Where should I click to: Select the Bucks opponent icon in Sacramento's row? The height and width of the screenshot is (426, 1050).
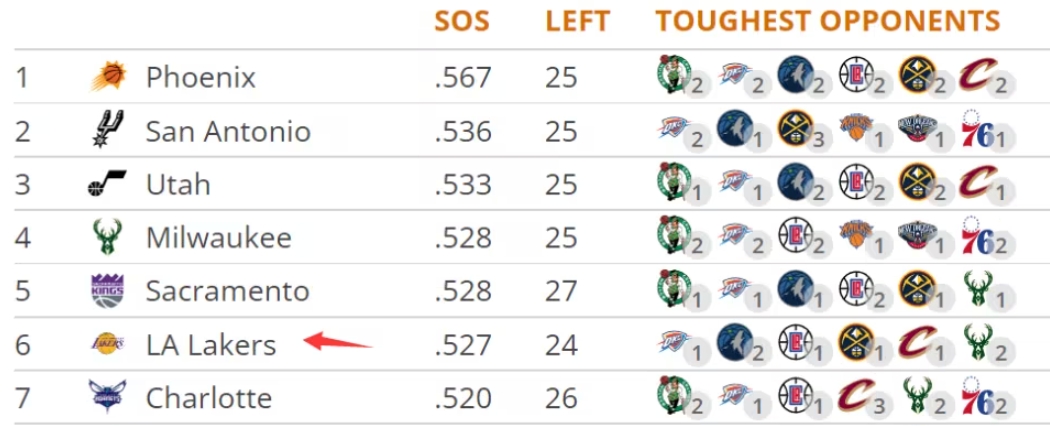pyautogui.click(x=975, y=289)
